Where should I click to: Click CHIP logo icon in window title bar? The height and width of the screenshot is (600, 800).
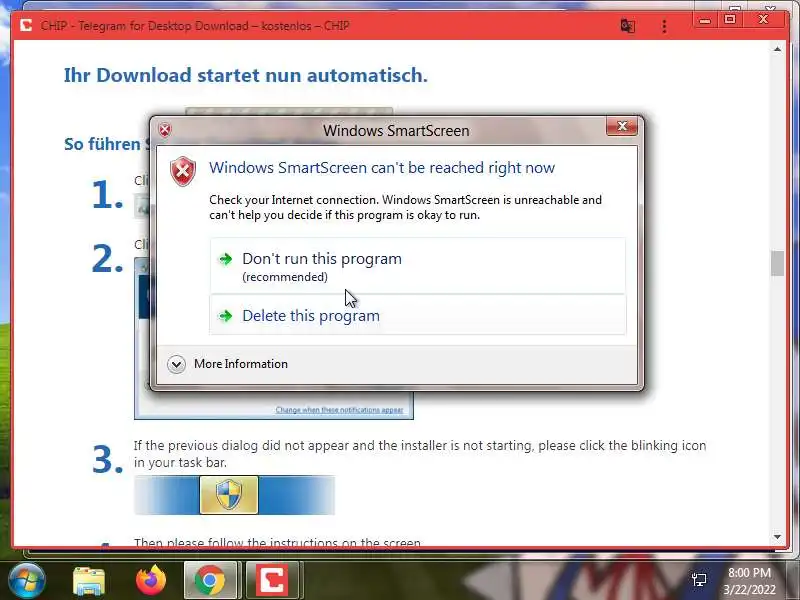click(x=26, y=25)
